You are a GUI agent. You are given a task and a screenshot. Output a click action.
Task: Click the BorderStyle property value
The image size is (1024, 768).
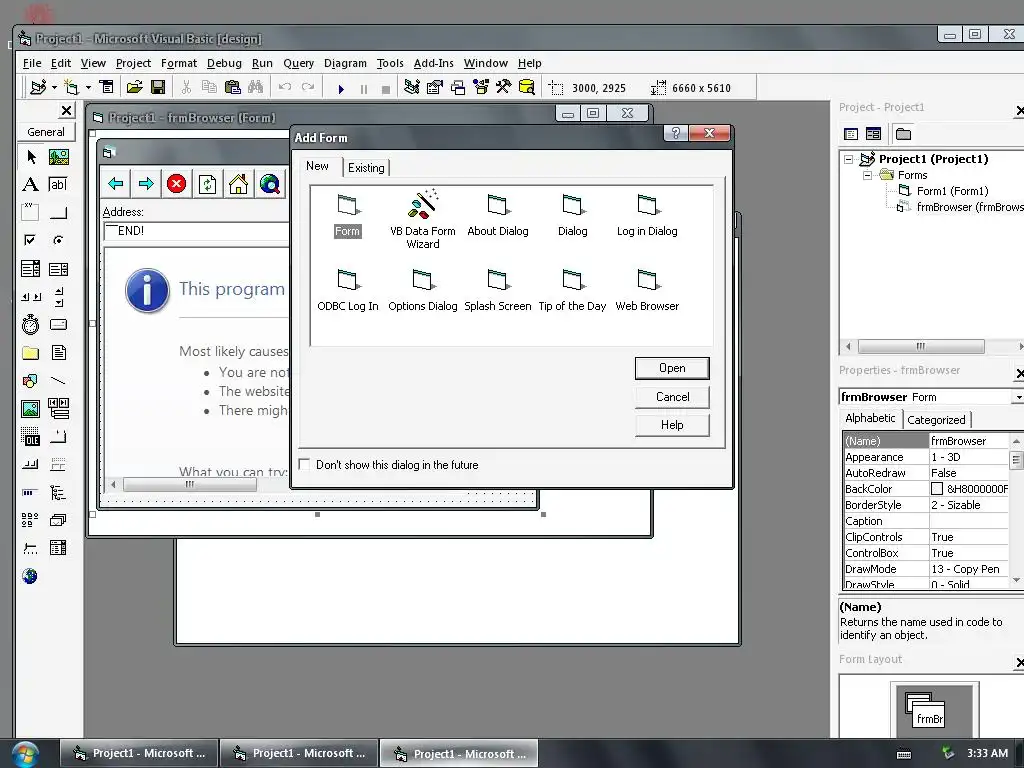pos(969,505)
